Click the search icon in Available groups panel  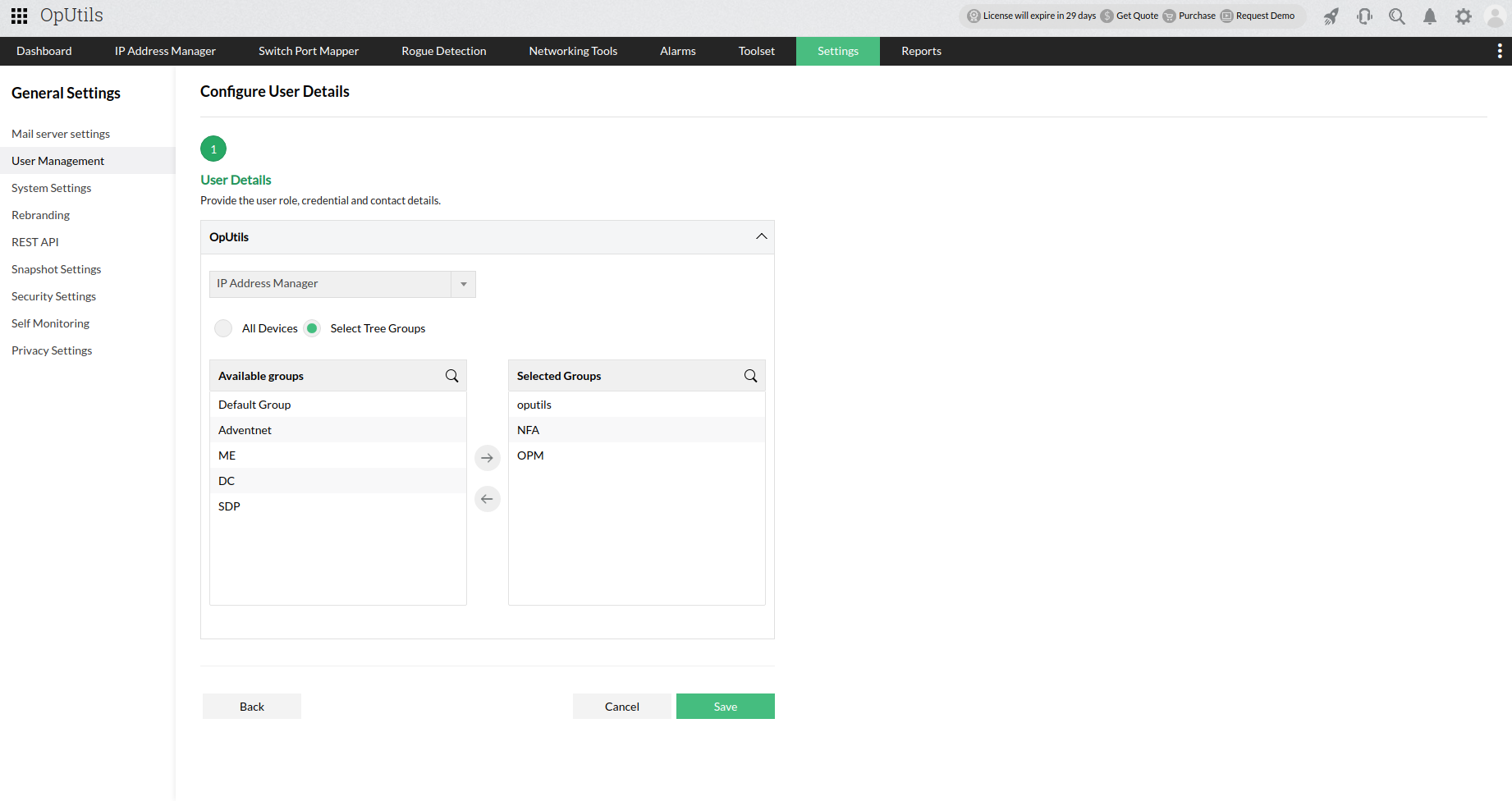click(451, 375)
